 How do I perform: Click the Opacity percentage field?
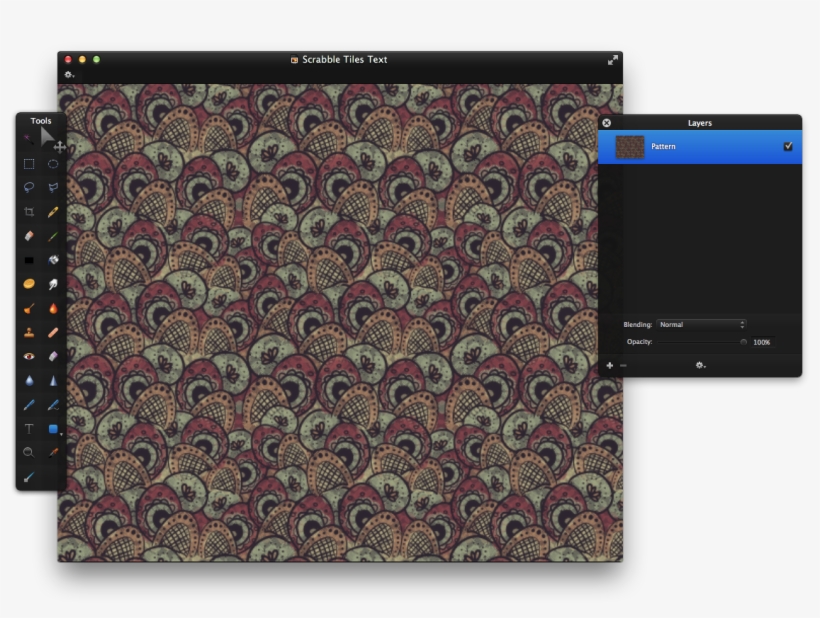762,342
